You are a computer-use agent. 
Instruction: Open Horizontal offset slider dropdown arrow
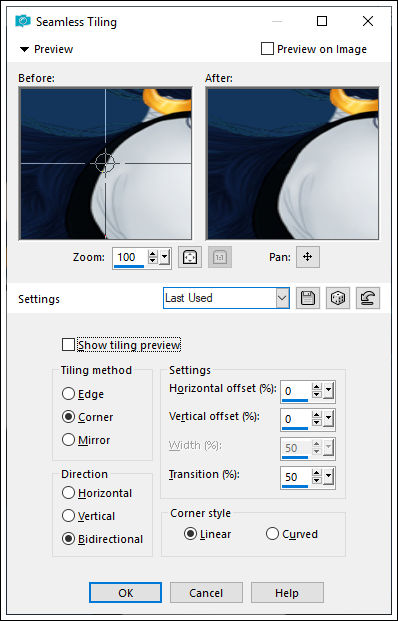(x=329, y=392)
